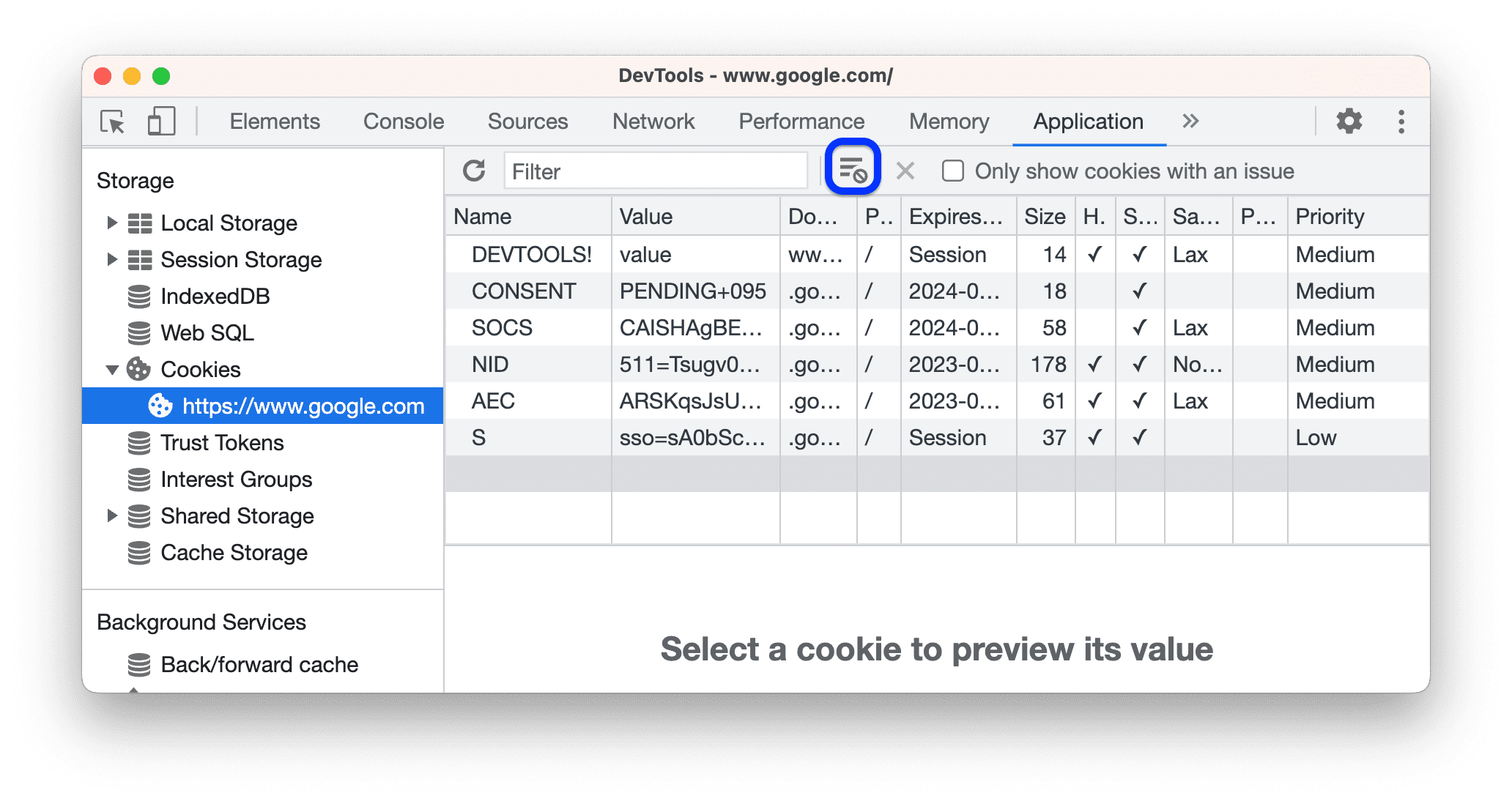
Task: Click the DevTools overflow menu icon
Action: pyautogui.click(x=1398, y=119)
